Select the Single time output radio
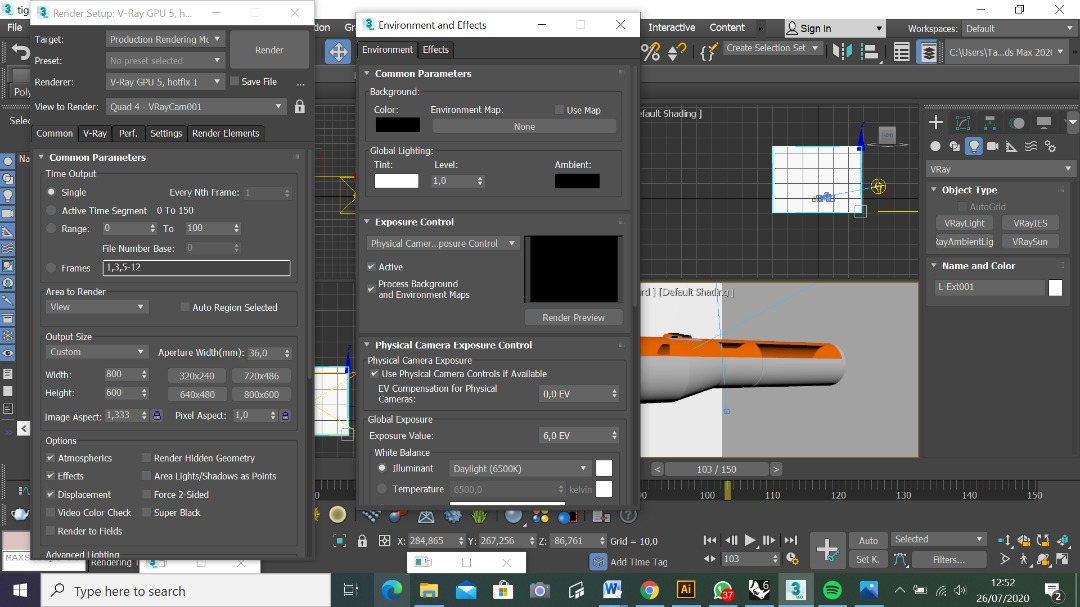Viewport: 1080px width, 607px height. pyautogui.click(x=51, y=192)
